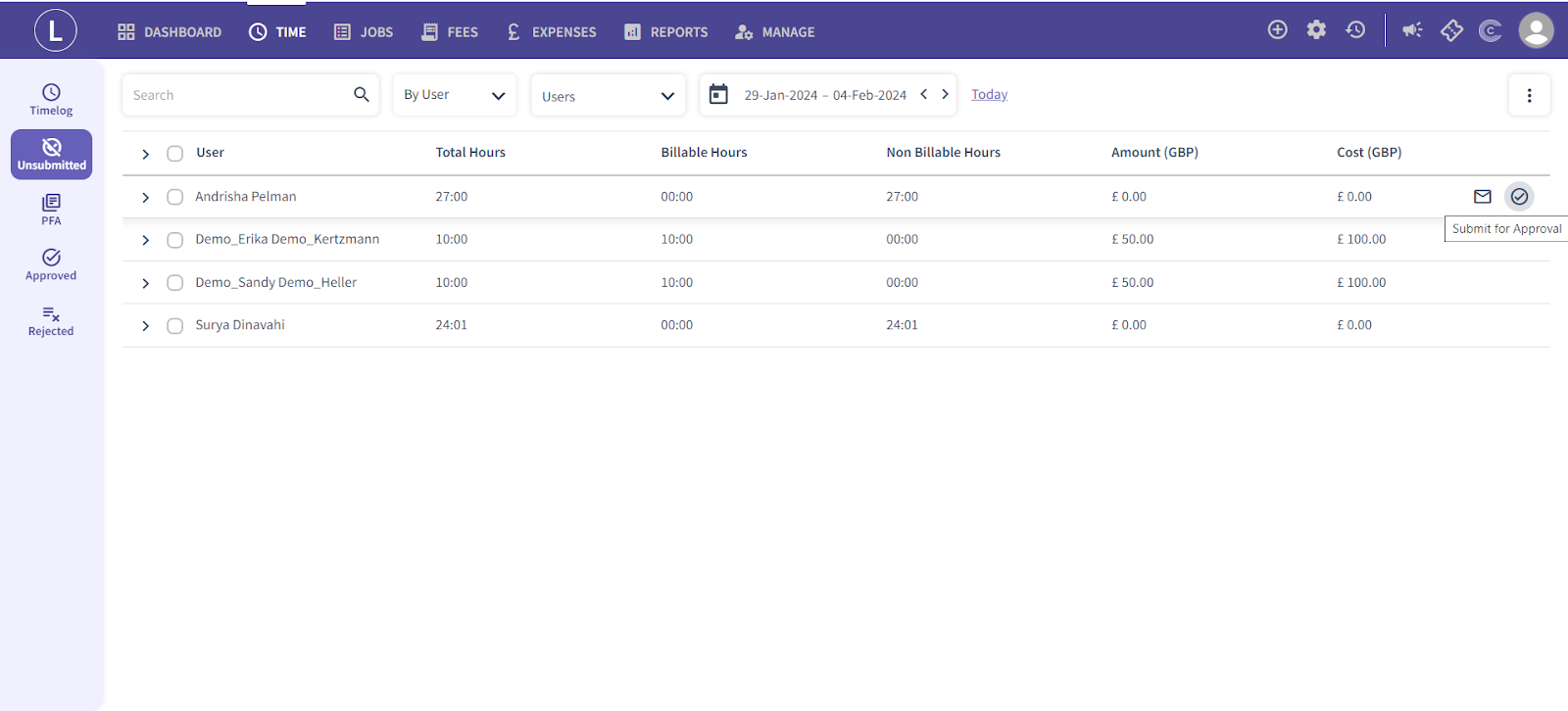This screenshot has width=1568, height=711.
Task: Expand the Surya Dinavahi row
Action: pyautogui.click(x=145, y=326)
